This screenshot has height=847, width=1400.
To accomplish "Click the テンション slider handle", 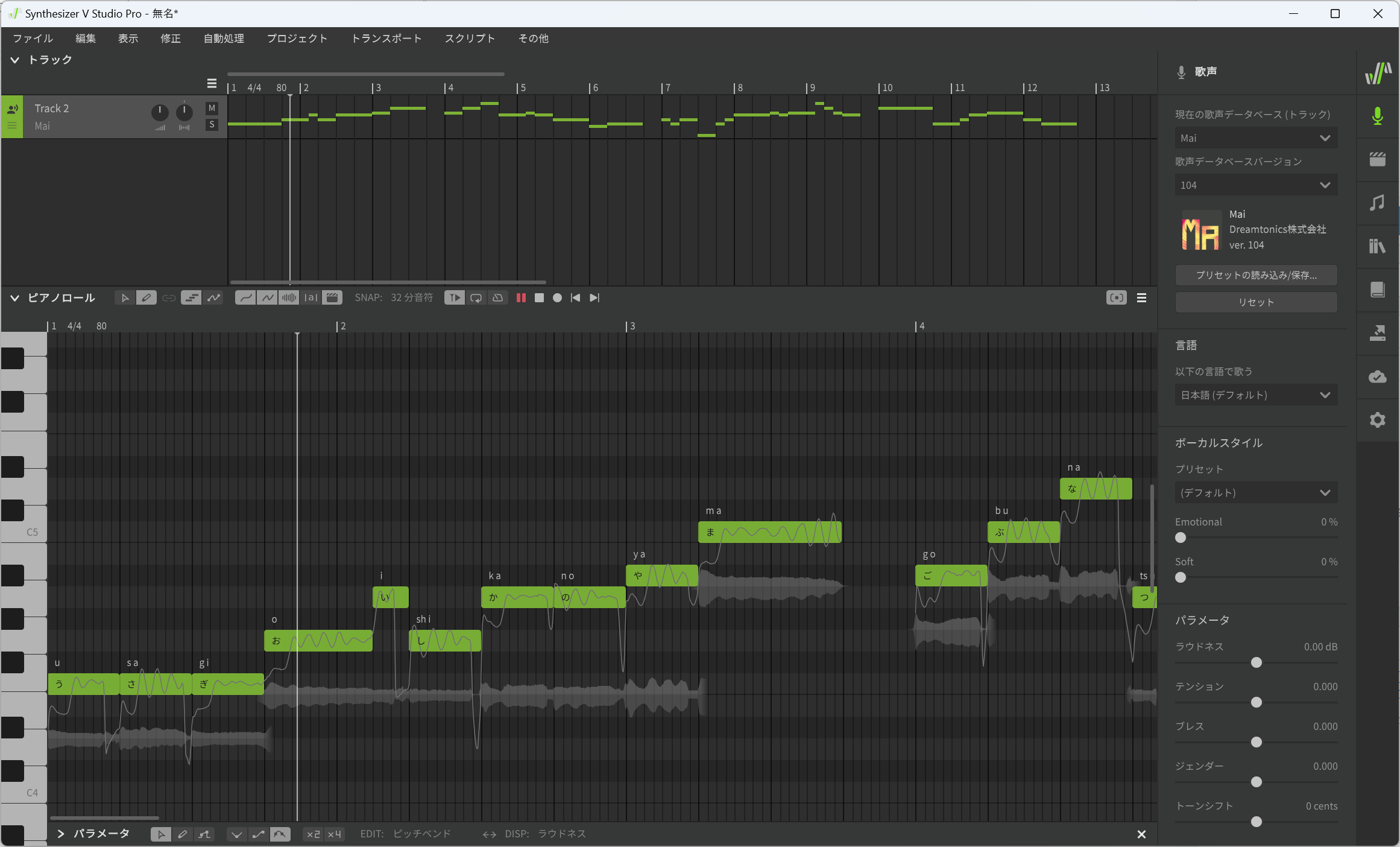I will pyautogui.click(x=1257, y=702).
